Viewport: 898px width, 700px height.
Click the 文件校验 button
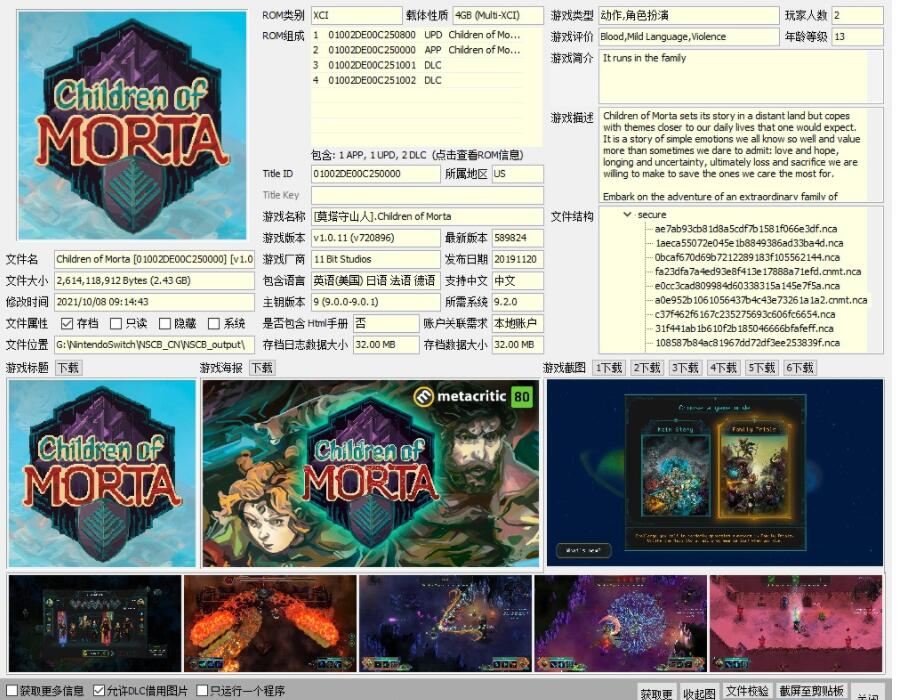pyautogui.click(x=747, y=691)
